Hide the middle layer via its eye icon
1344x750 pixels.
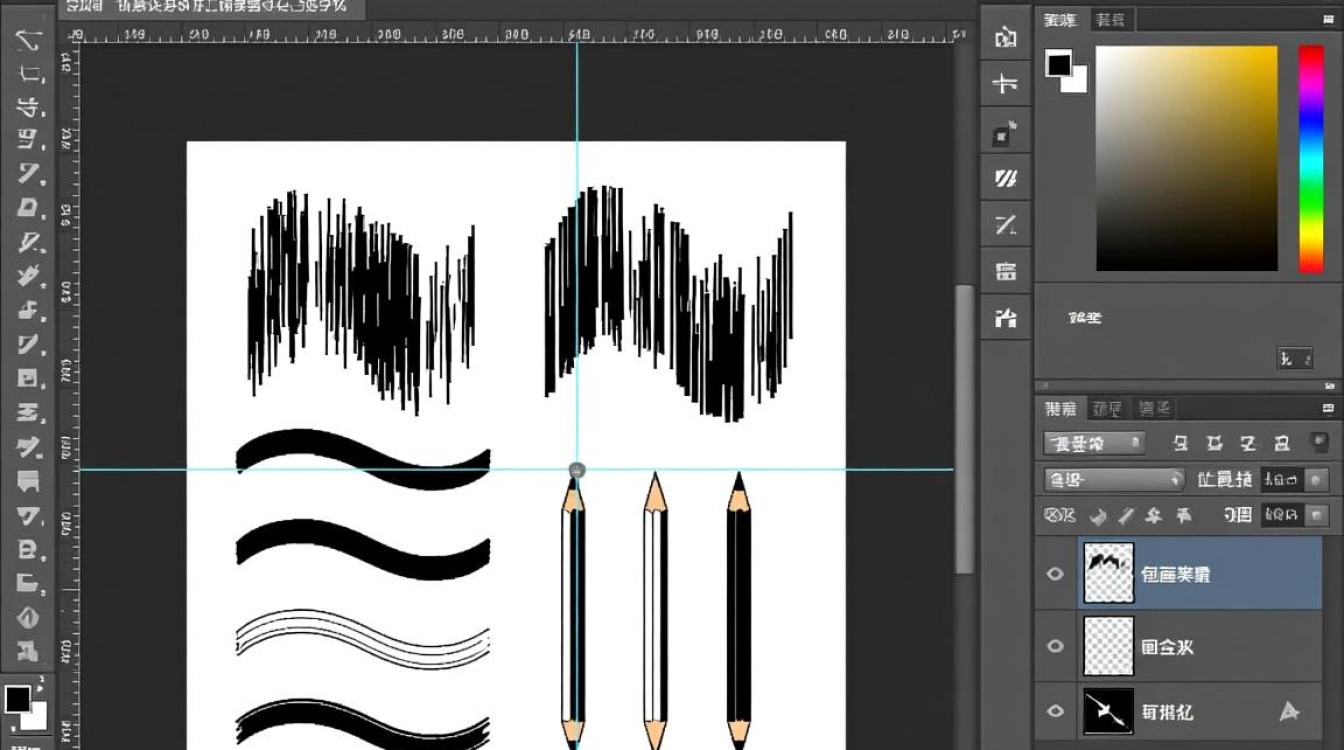tap(1055, 646)
